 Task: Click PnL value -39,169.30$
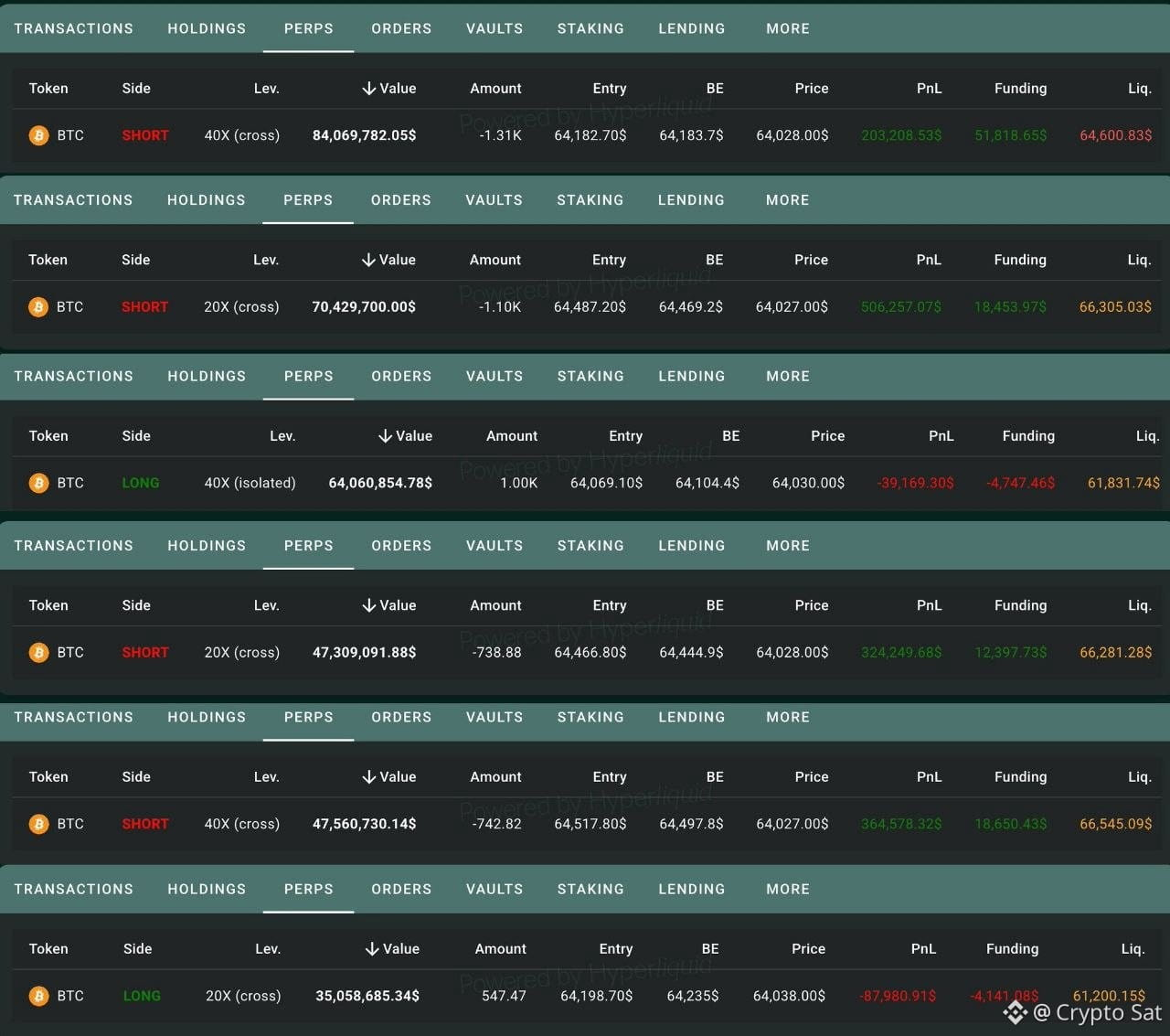pos(915,483)
